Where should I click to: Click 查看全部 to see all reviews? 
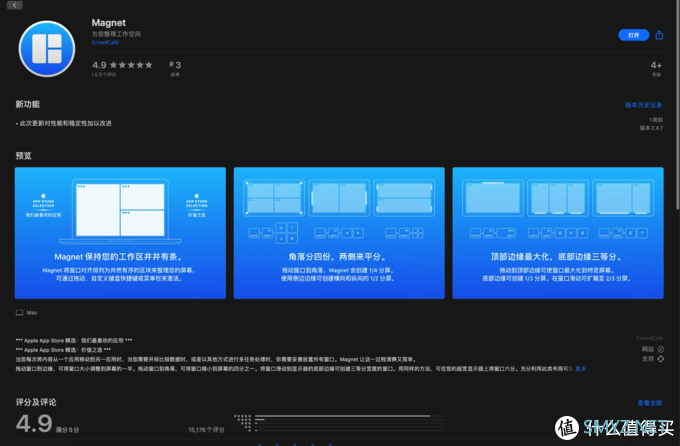(650, 403)
